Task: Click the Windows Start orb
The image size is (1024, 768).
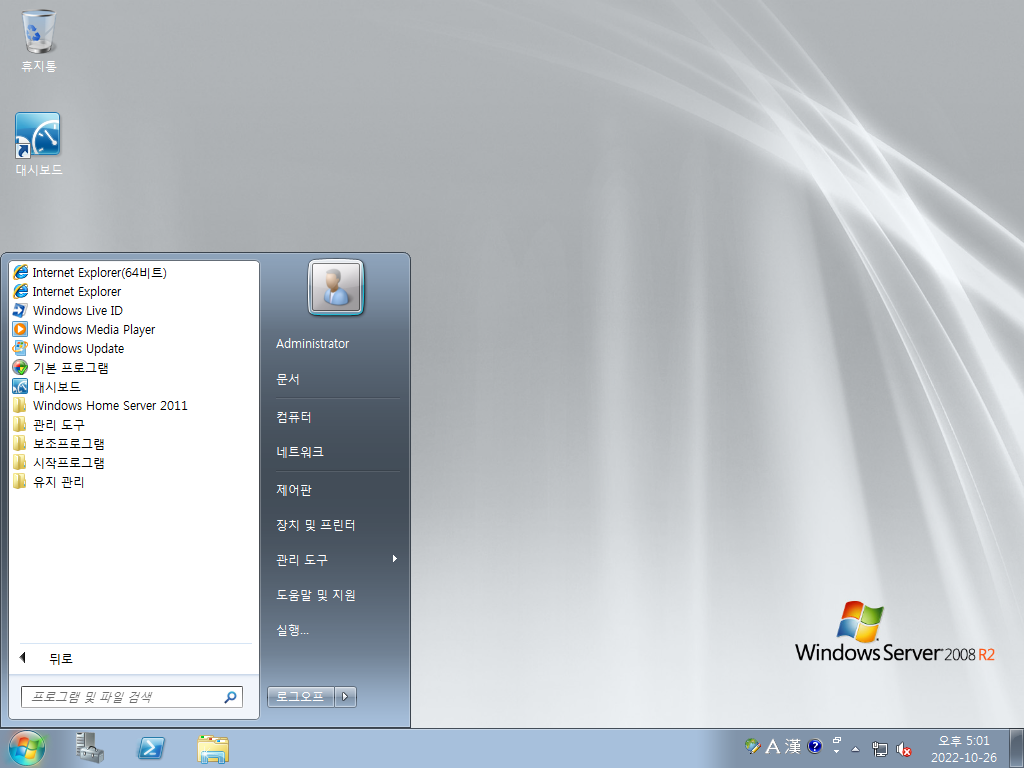Action: pos(27,748)
